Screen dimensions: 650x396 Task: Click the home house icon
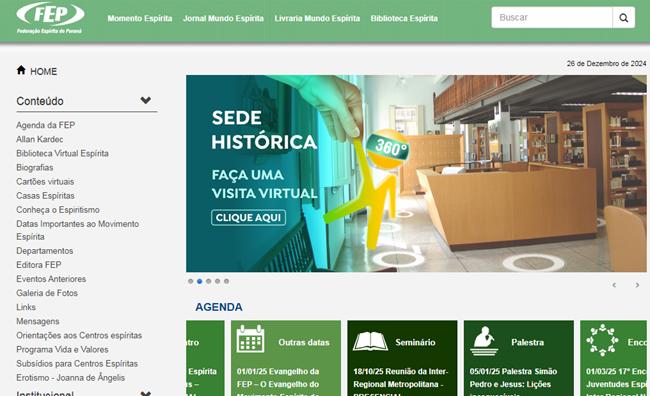[x=21, y=70]
